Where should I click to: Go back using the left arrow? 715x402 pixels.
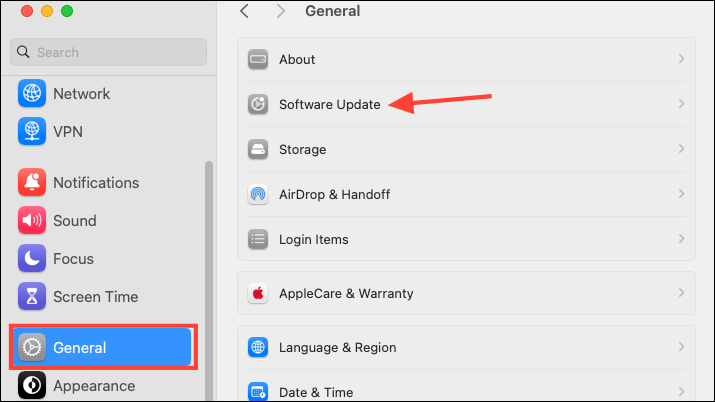click(244, 11)
